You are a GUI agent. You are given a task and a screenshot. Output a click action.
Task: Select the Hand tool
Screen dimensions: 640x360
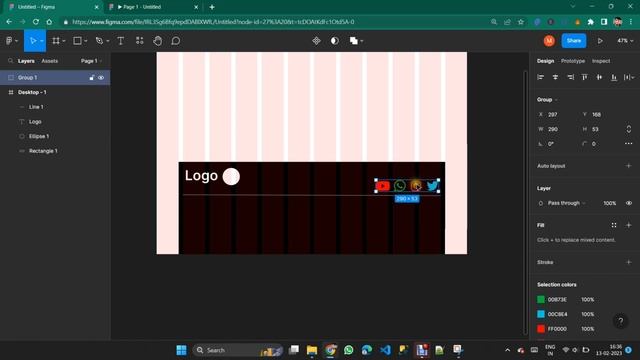coord(158,41)
